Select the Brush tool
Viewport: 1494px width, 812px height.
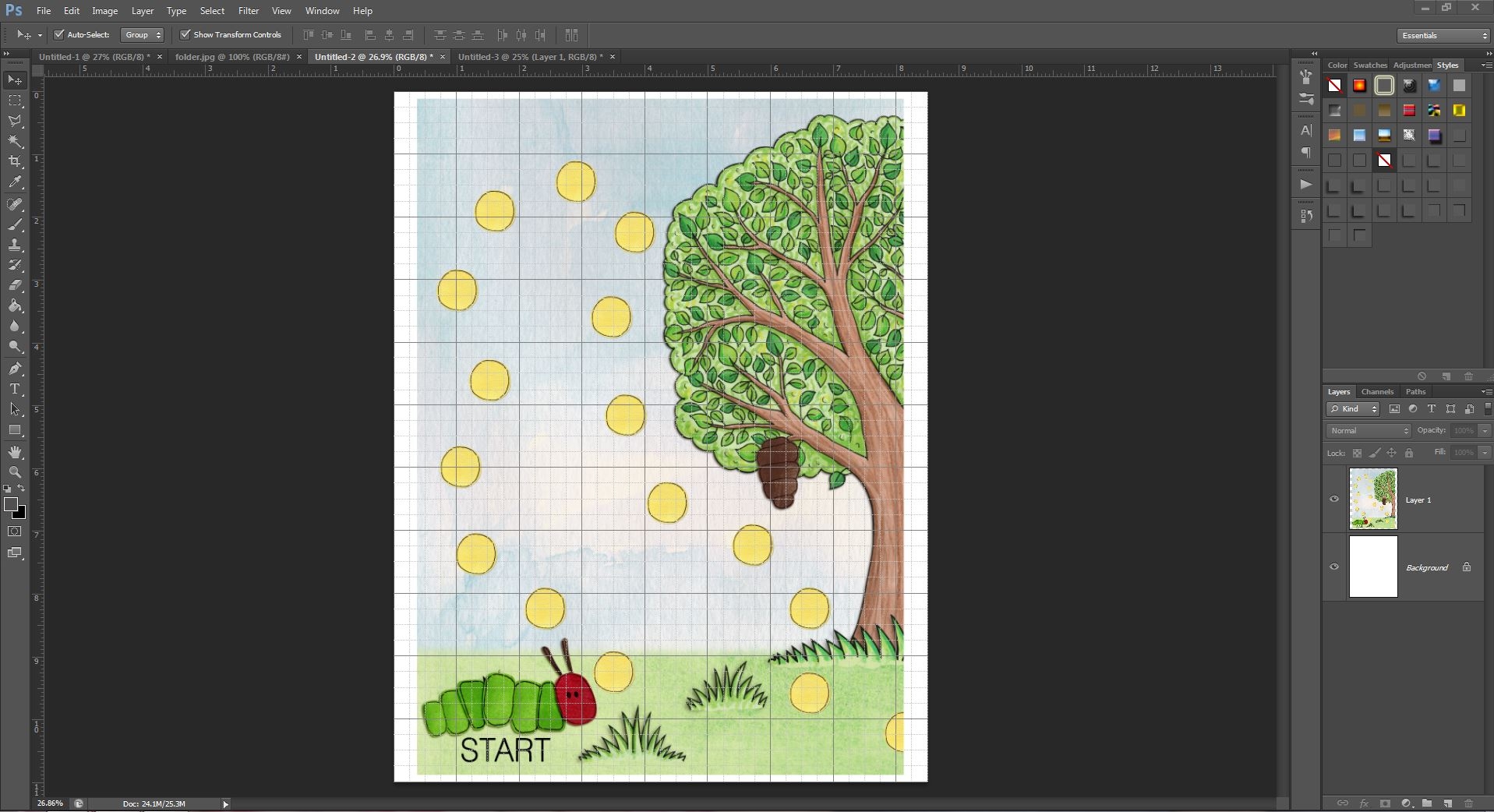tap(15, 224)
